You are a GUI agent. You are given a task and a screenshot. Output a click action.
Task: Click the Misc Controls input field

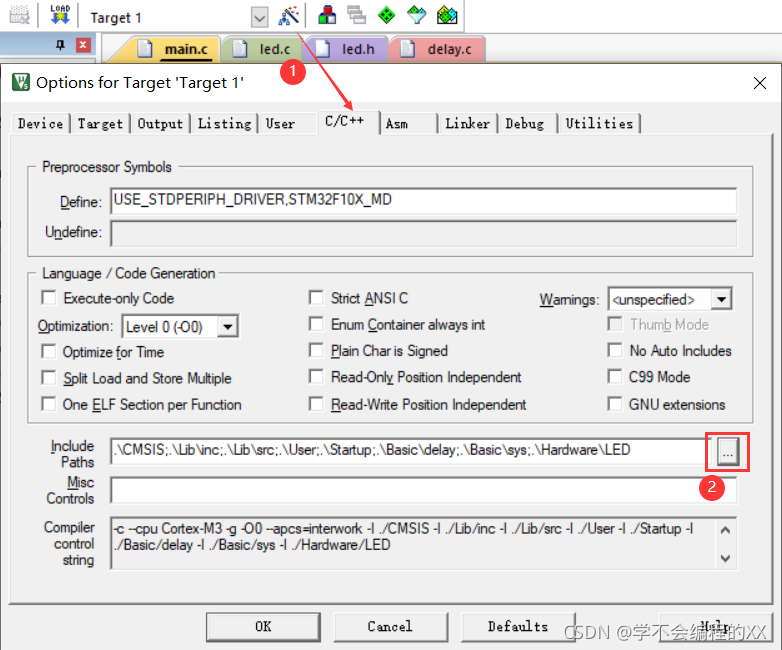[x=423, y=490]
